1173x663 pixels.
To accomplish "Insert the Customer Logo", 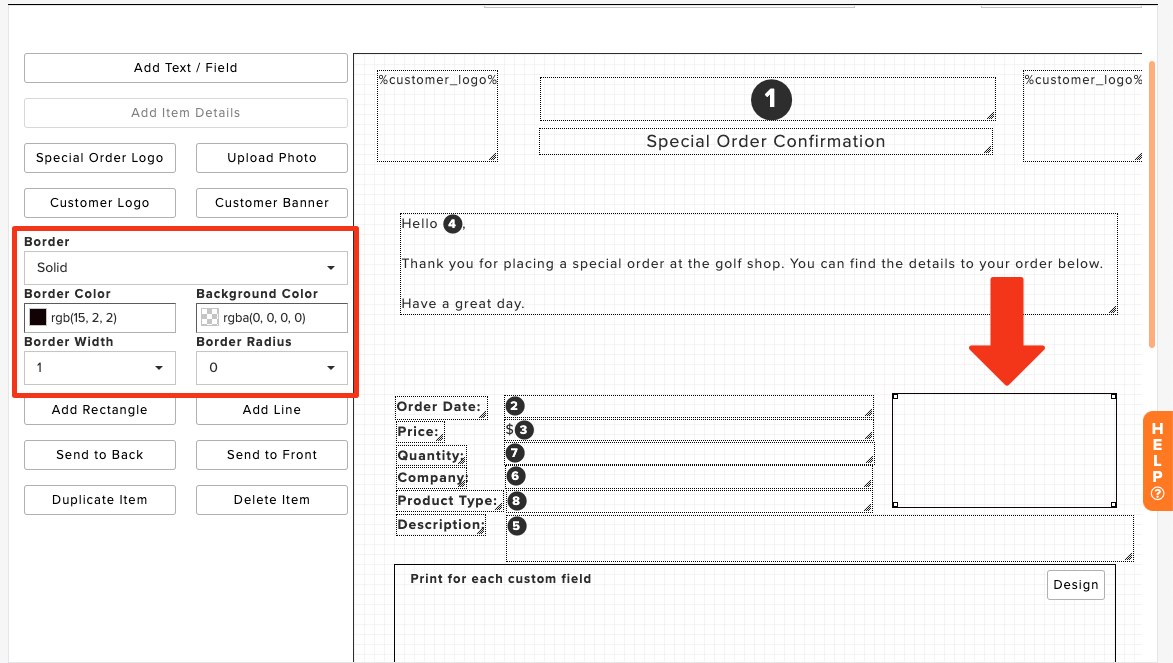I will [99, 203].
